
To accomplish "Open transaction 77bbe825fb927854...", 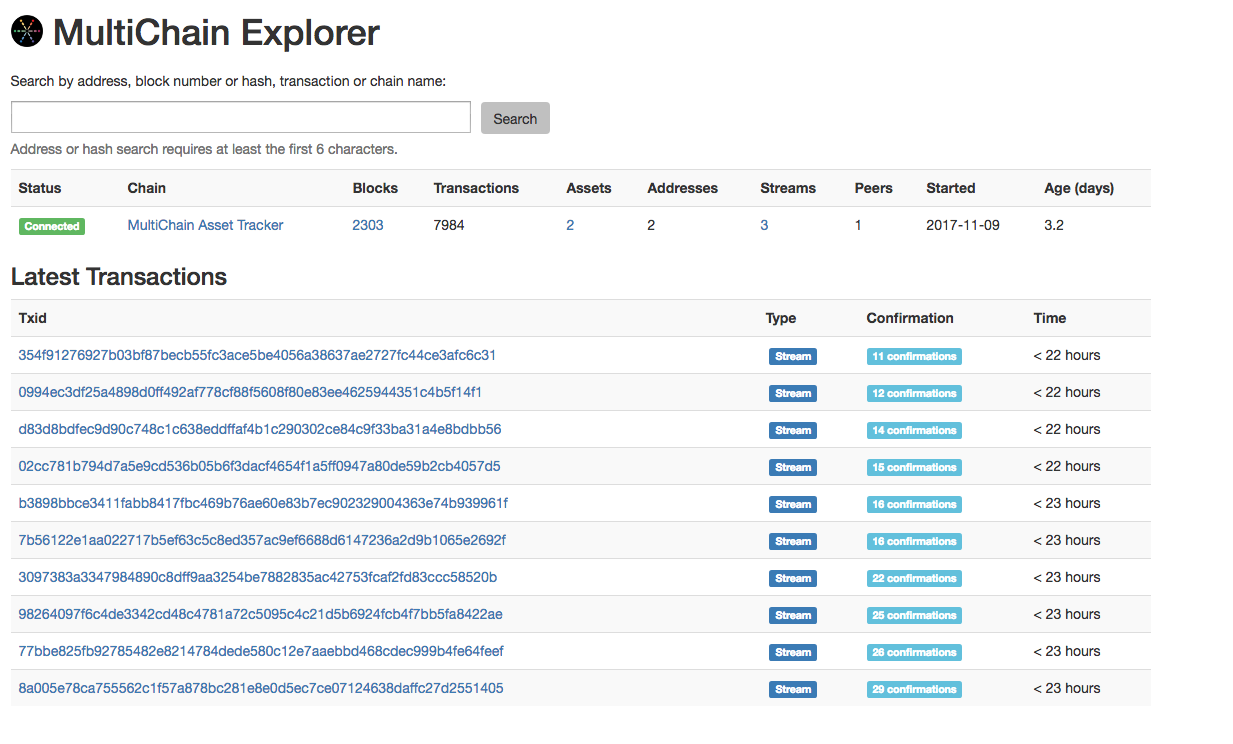I will click(x=261, y=651).
